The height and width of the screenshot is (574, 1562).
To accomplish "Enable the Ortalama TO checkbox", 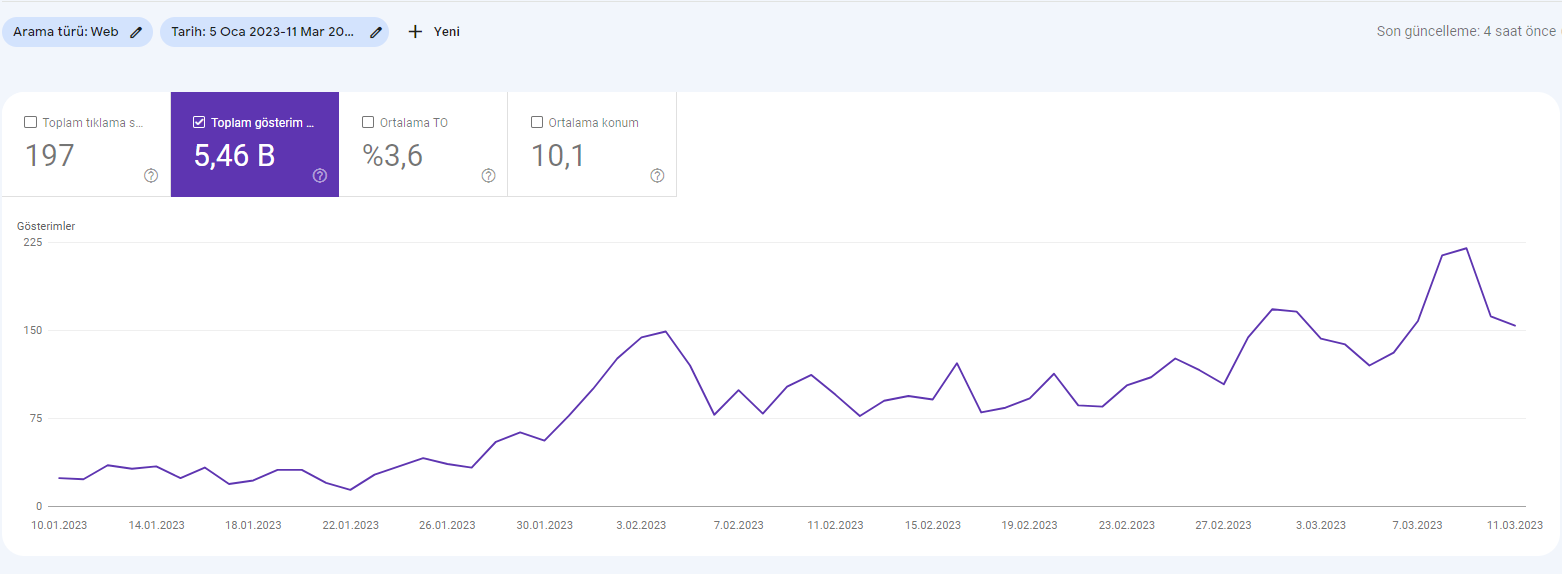I will point(368,122).
